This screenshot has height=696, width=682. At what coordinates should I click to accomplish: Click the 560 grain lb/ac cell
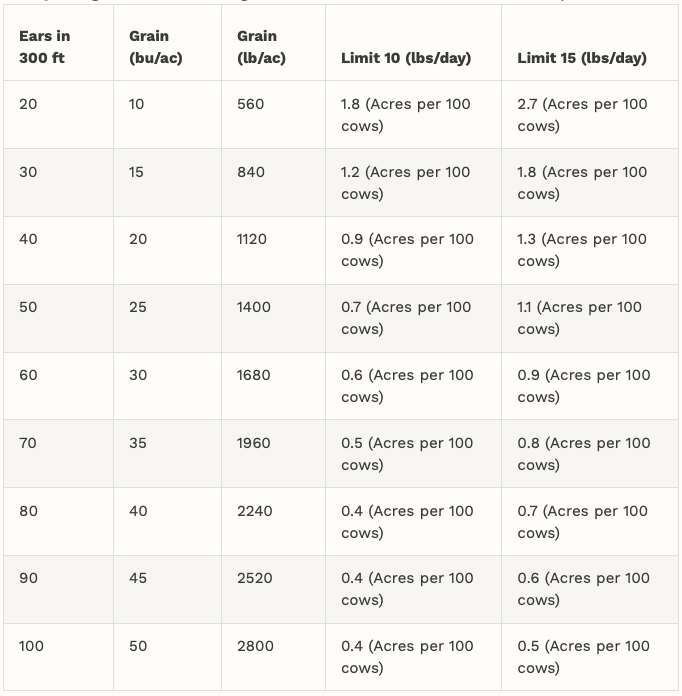[x=251, y=104]
